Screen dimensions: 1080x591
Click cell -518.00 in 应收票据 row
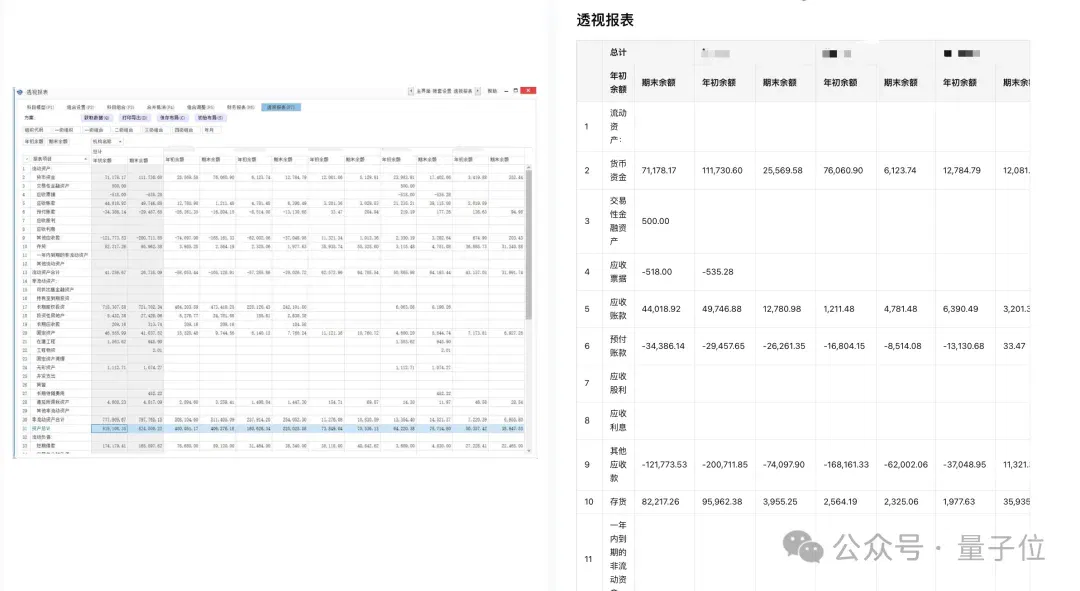pyautogui.click(x=656, y=272)
